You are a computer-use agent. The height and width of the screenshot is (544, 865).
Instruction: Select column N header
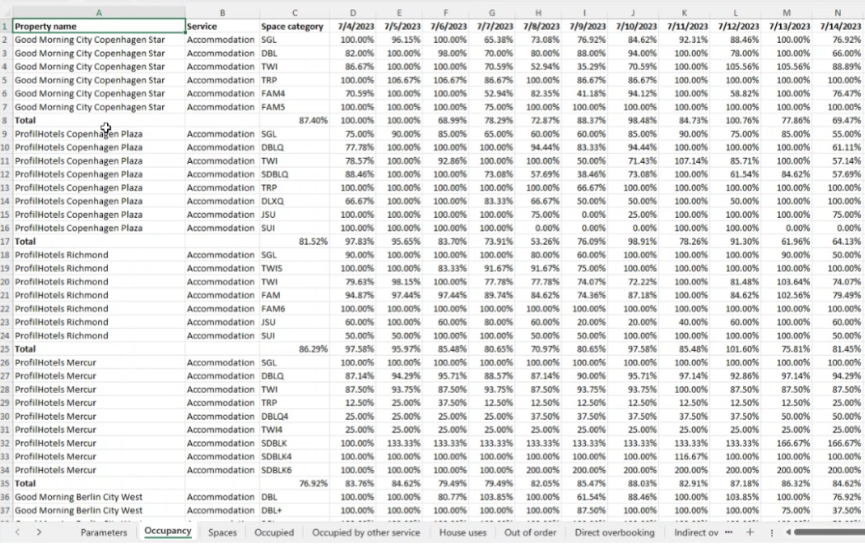(838, 12)
